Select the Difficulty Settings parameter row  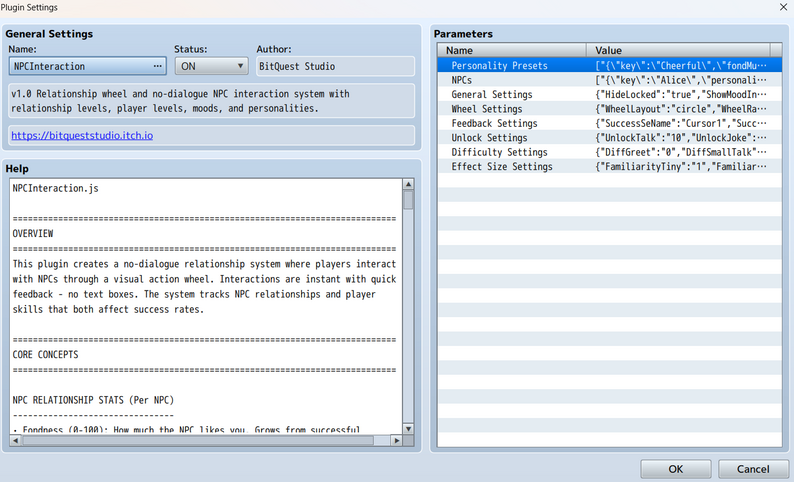[x=610, y=152]
